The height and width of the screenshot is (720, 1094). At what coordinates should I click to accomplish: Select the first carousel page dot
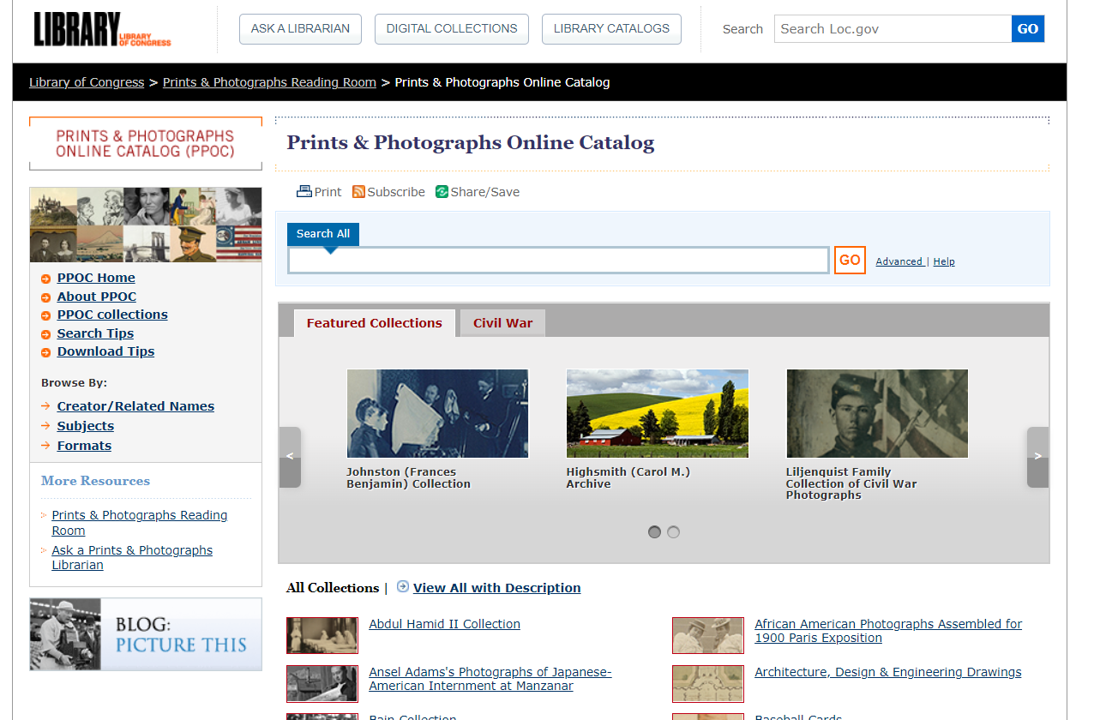654,532
